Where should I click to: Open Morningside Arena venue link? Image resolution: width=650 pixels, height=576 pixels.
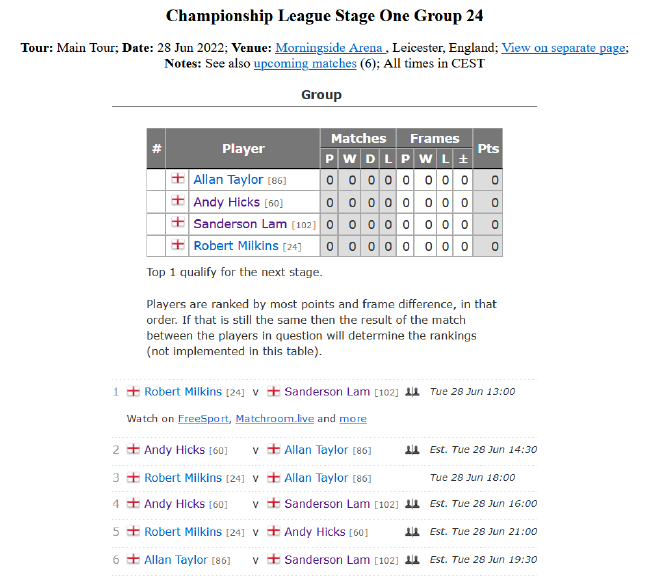(x=330, y=48)
